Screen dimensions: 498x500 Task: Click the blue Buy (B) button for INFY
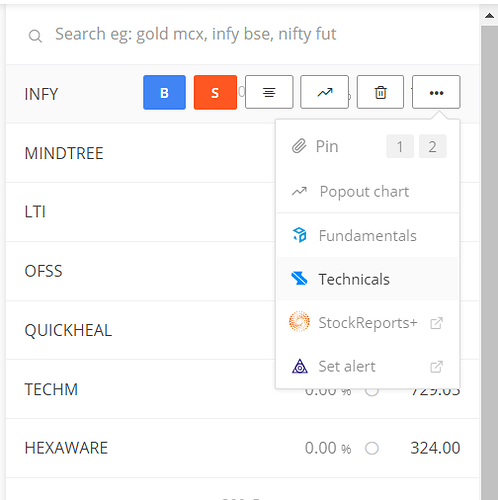tap(164, 92)
